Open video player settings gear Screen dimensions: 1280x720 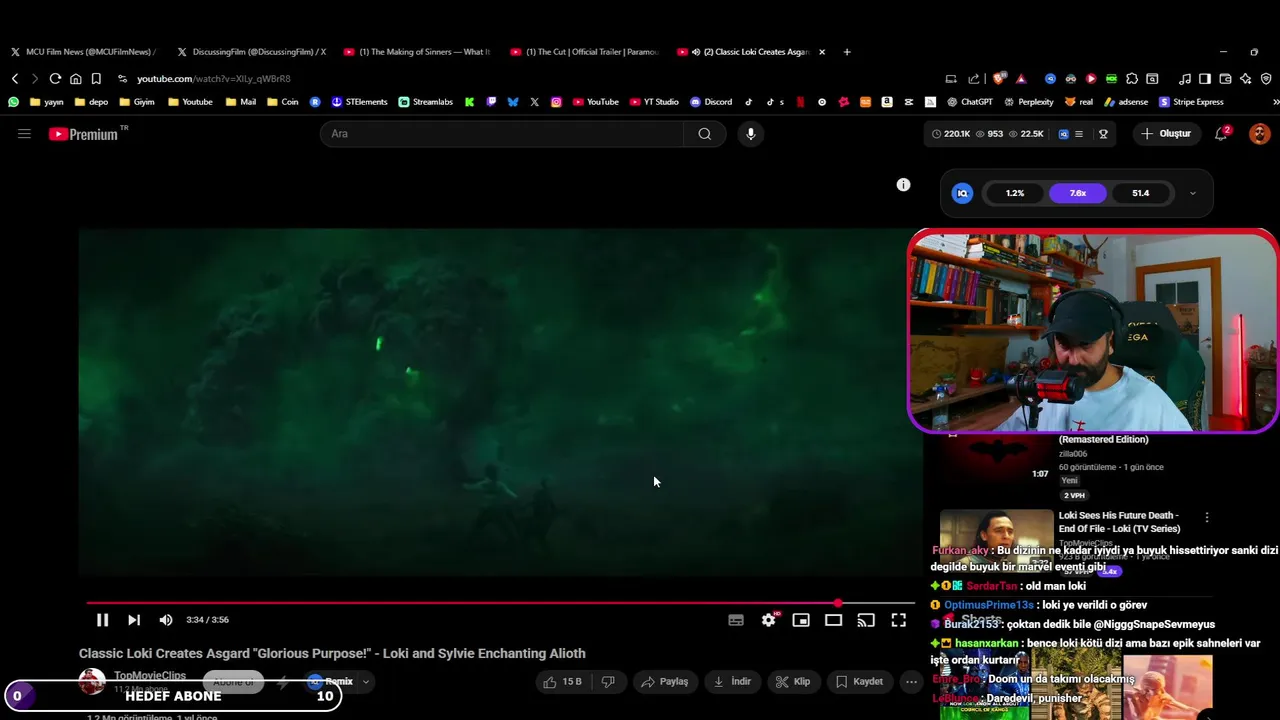click(x=768, y=620)
